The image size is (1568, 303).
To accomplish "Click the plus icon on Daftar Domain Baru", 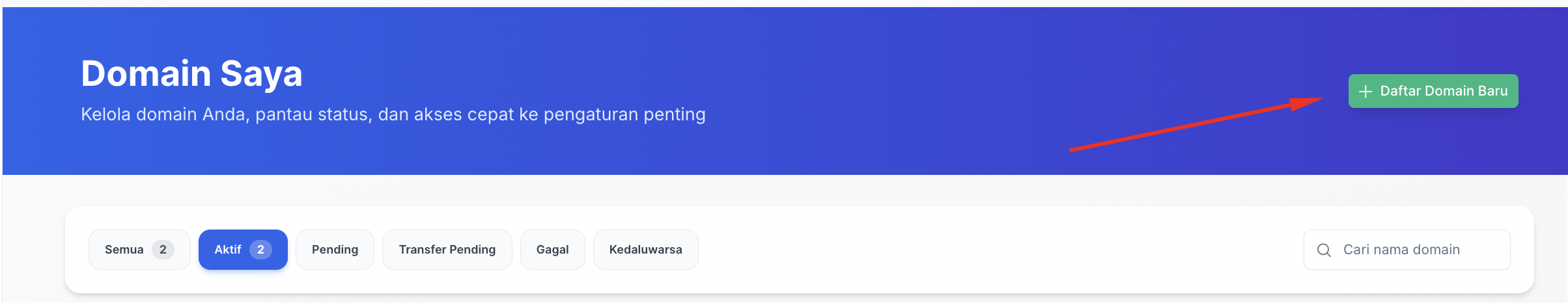I will [x=1365, y=92].
